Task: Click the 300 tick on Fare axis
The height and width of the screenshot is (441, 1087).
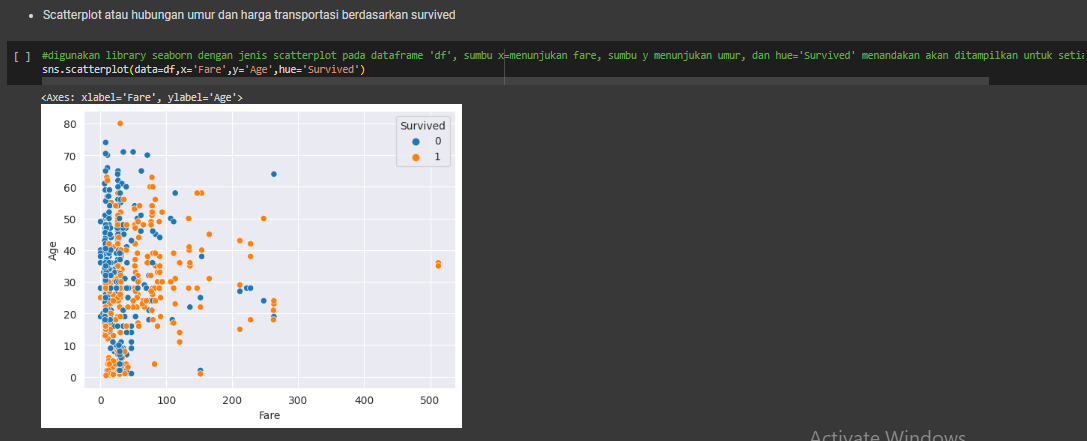Action: coord(297,400)
